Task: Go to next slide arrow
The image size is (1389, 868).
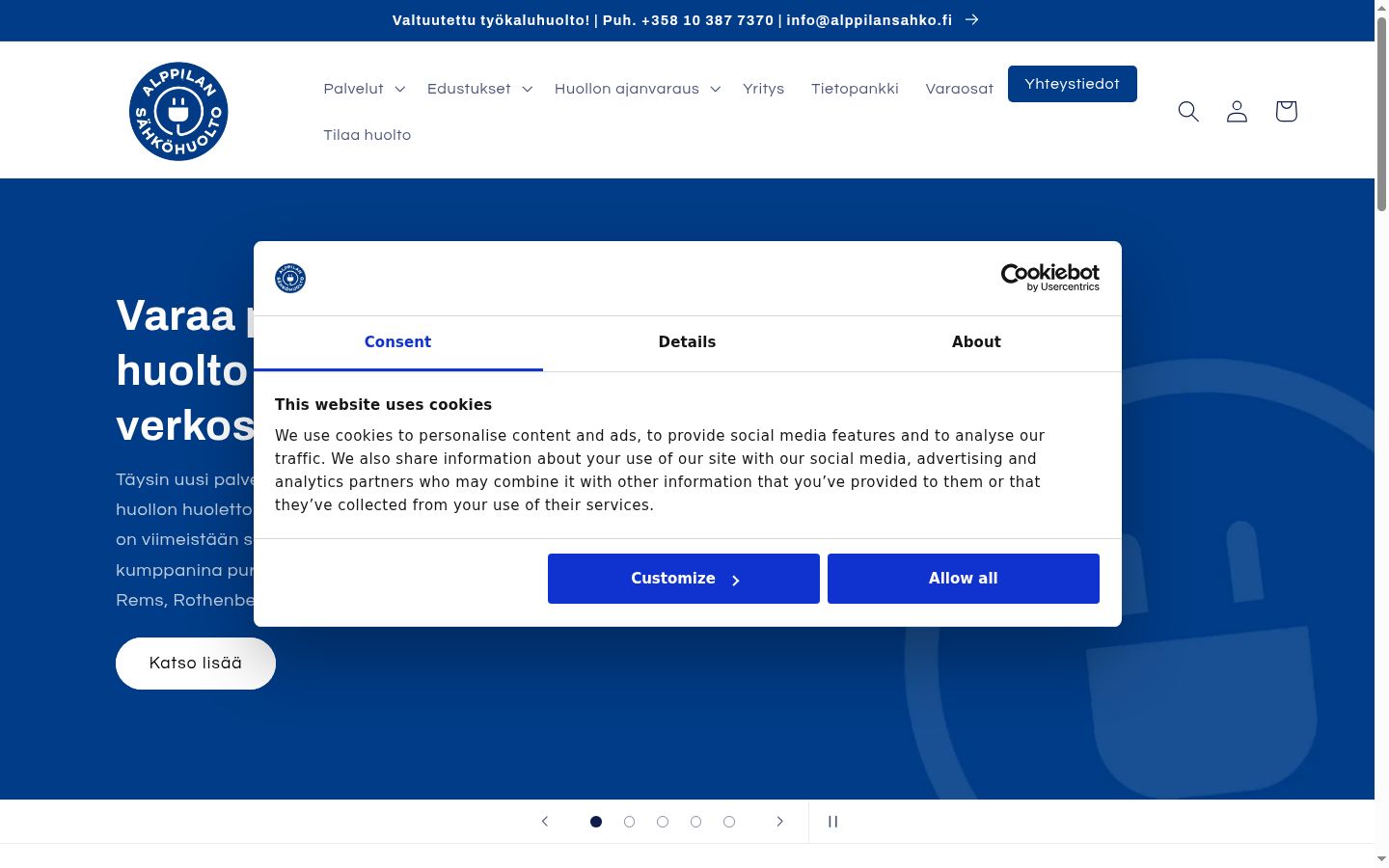Action: pos(779,822)
